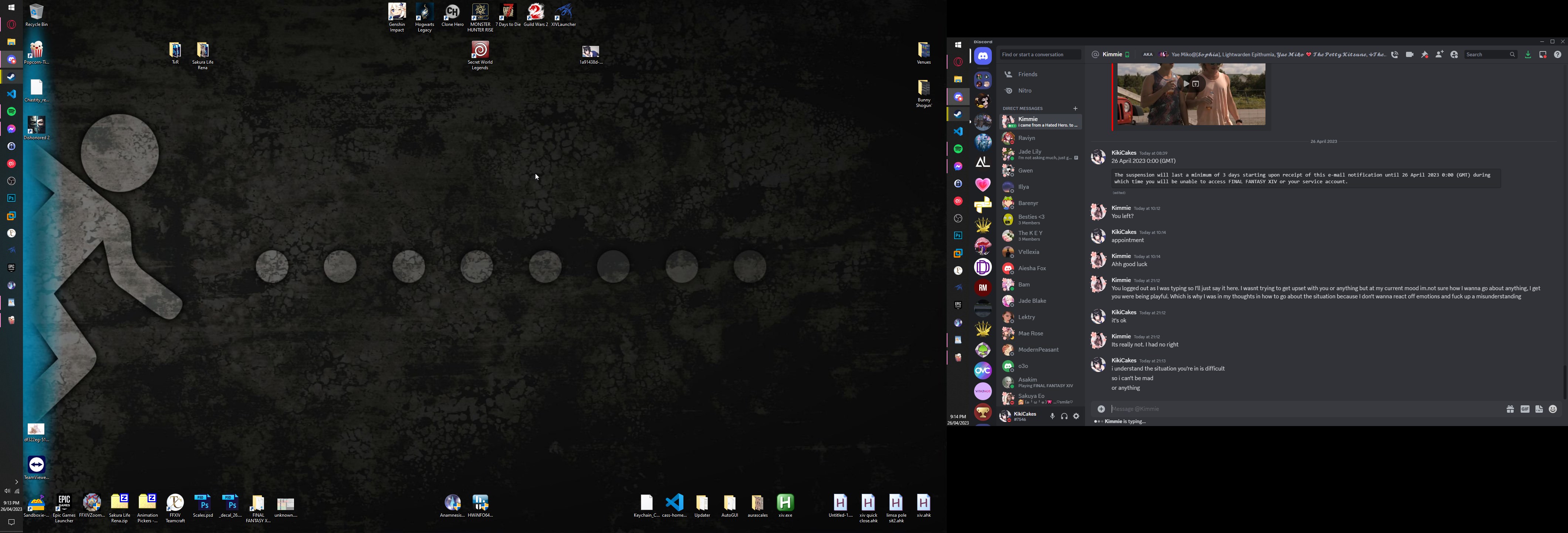Open the VITA2HOS server icon
Screen dimensions: 1568x533
tap(983, 392)
